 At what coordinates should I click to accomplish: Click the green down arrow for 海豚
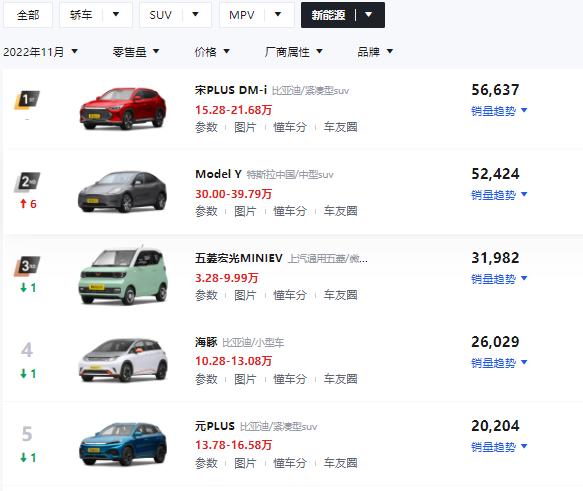pos(23,374)
